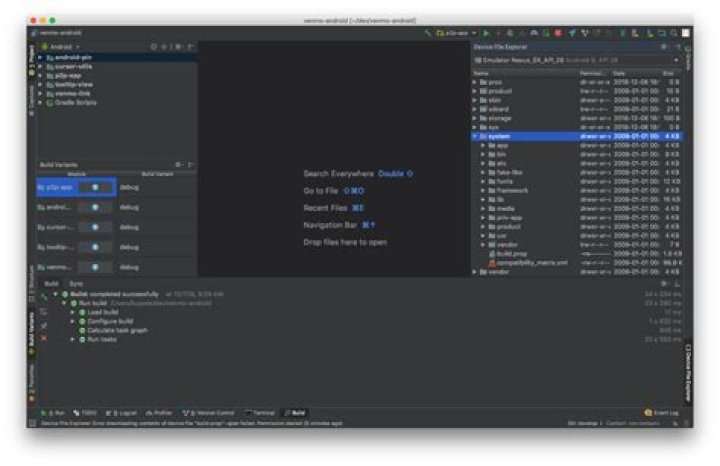Click the green Run app play icon
Image resolution: width=720 pixels, height=466 pixels.
pos(487,33)
